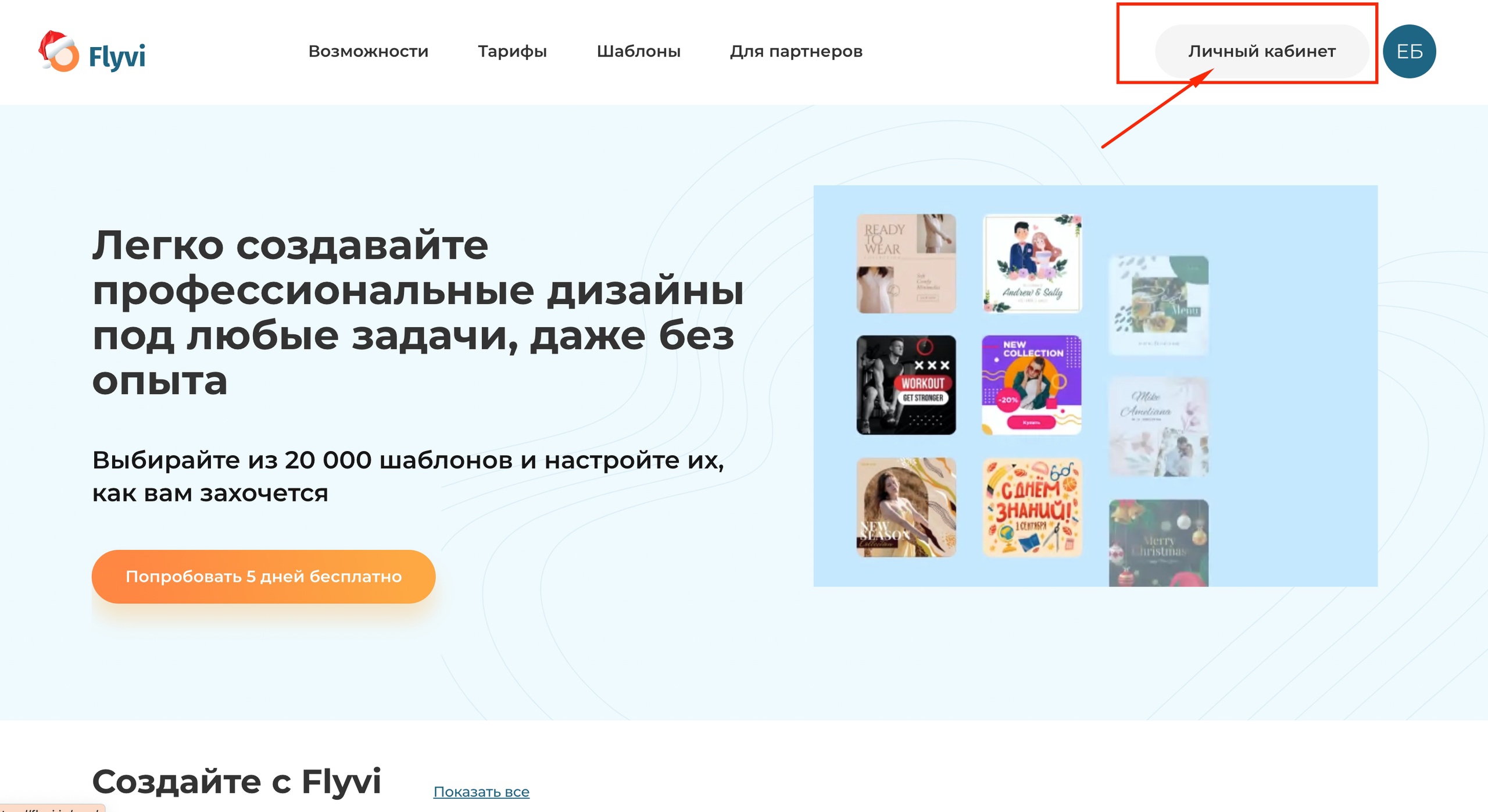Select the Andrew & Sally wedding template
The width and height of the screenshot is (1488, 812).
coord(1032,263)
